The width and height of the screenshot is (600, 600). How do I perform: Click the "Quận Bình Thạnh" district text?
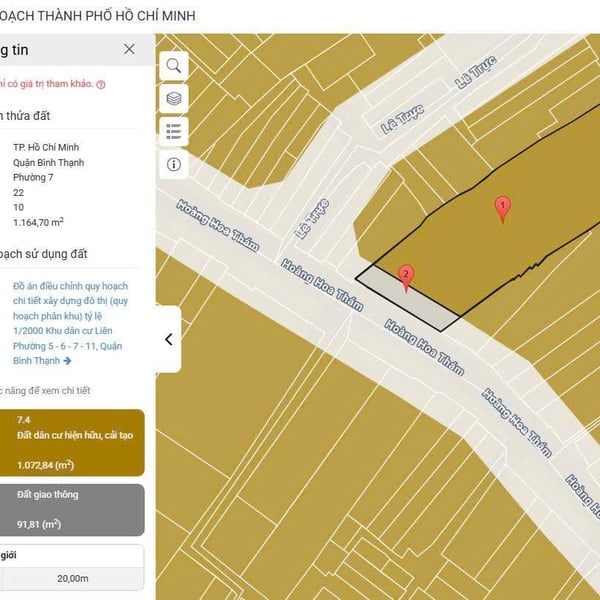point(48,163)
